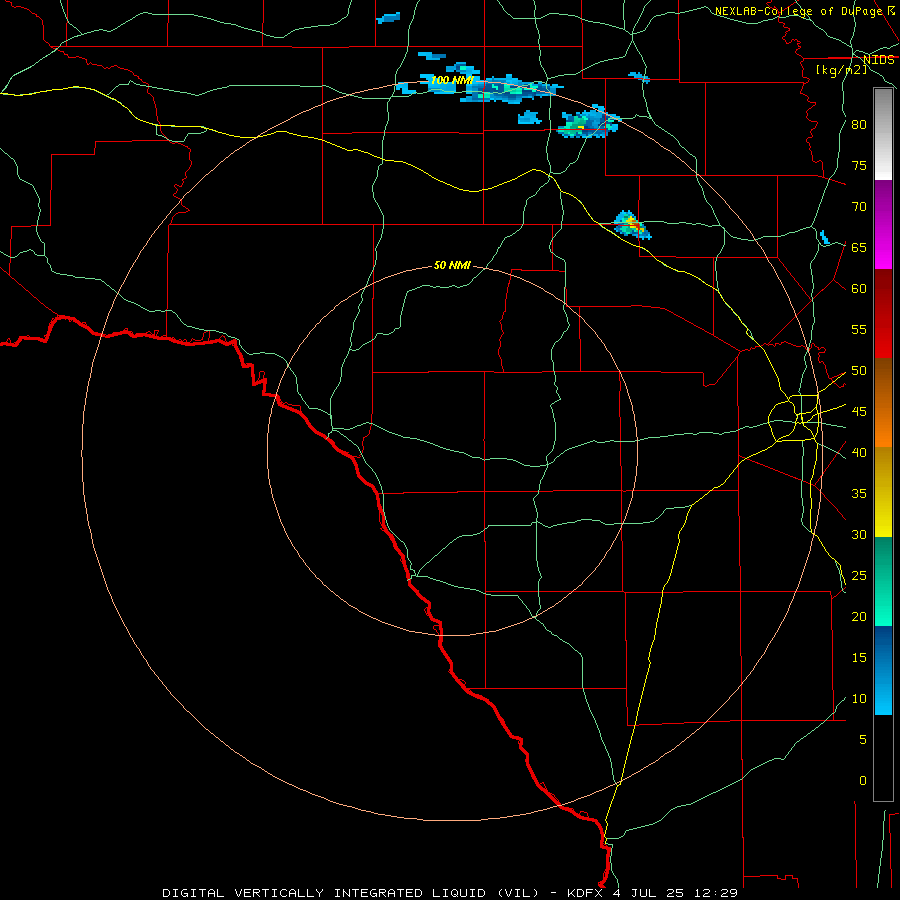Click the 5 value on the color scale
Screen dimensions: 900x900
863,740
